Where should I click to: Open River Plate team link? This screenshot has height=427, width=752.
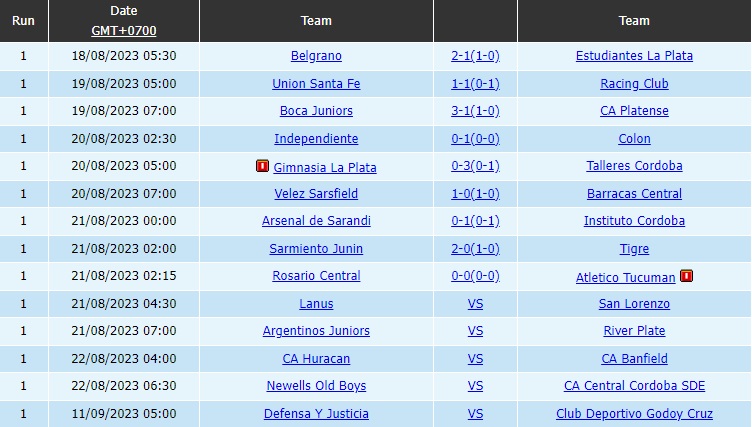pyautogui.click(x=634, y=331)
